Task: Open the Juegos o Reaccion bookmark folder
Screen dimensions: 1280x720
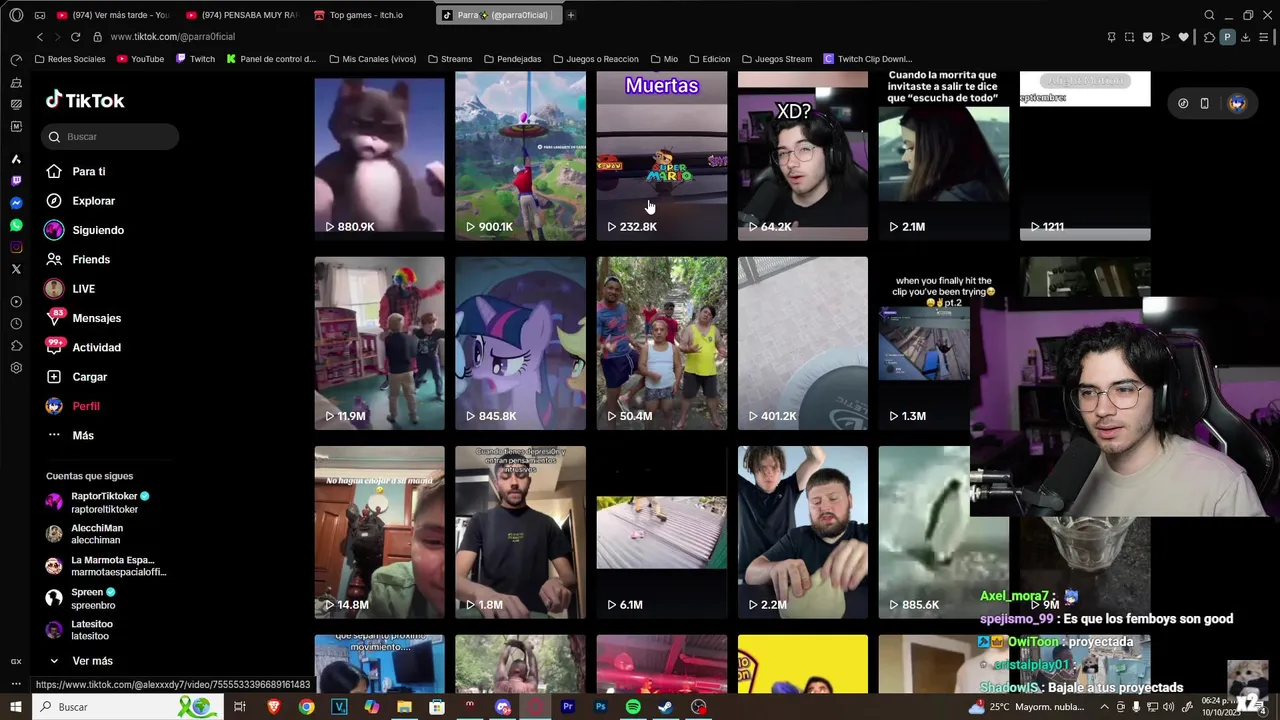Action: pyautogui.click(x=595, y=59)
